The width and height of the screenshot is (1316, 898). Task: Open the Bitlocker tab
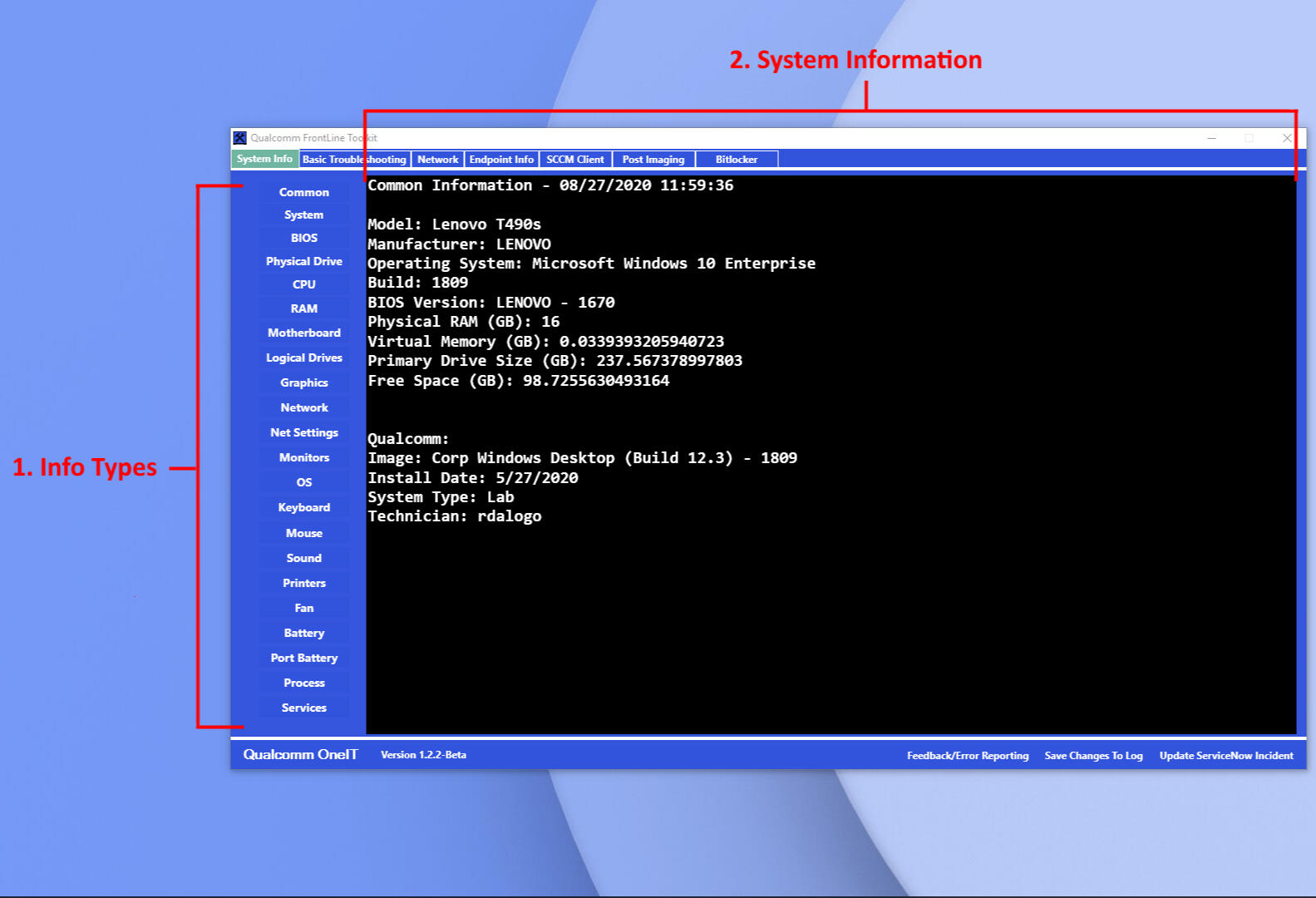point(736,160)
